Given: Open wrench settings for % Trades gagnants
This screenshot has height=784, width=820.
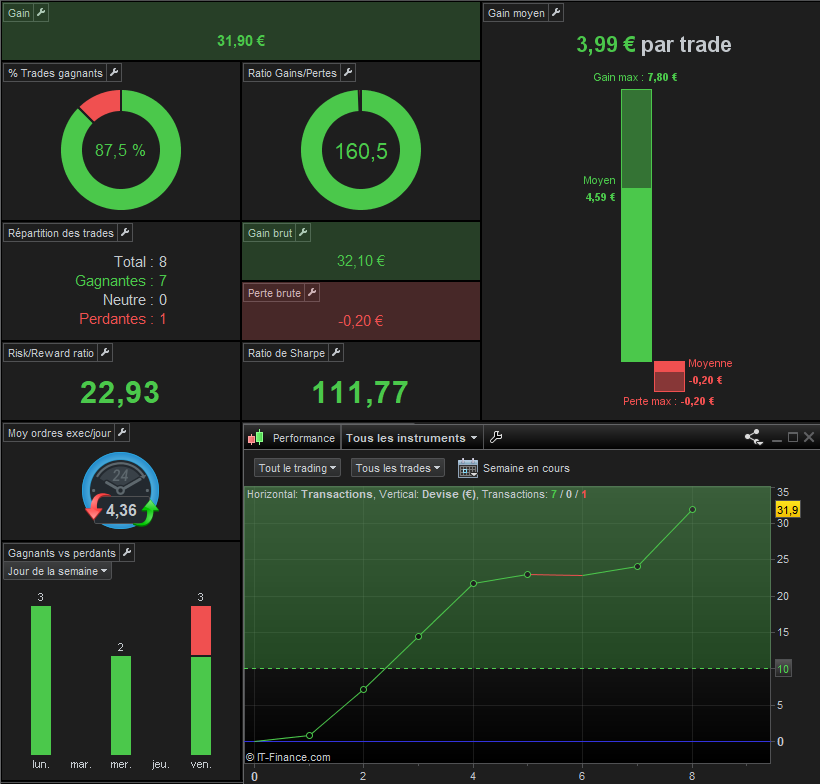Looking at the screenshot, I should click(114, 73).
